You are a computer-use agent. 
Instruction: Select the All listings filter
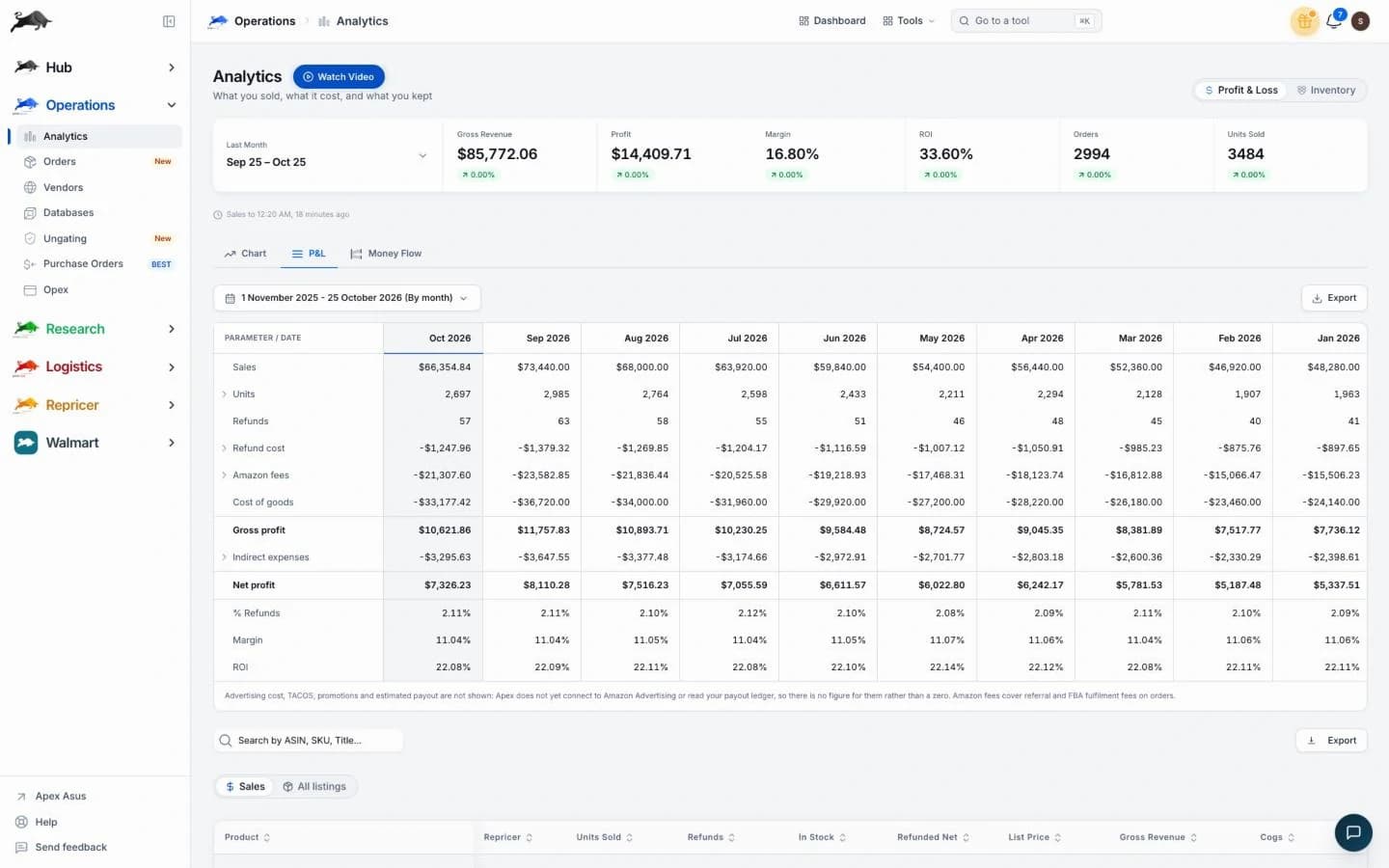(x=314, y=787)
